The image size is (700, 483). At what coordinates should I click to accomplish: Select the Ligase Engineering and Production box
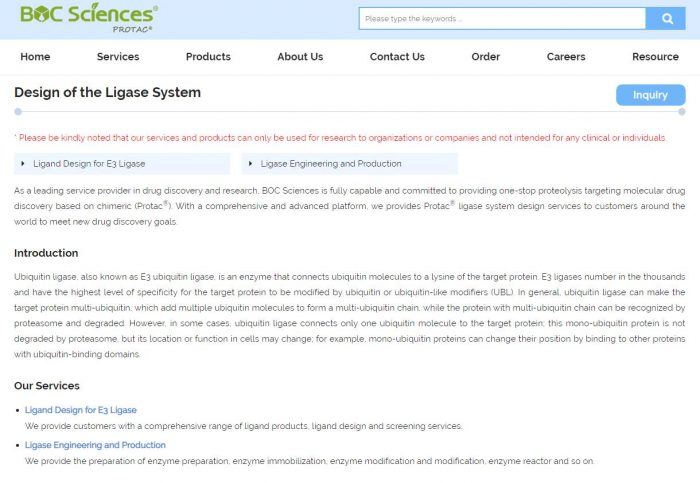(350, 164)
